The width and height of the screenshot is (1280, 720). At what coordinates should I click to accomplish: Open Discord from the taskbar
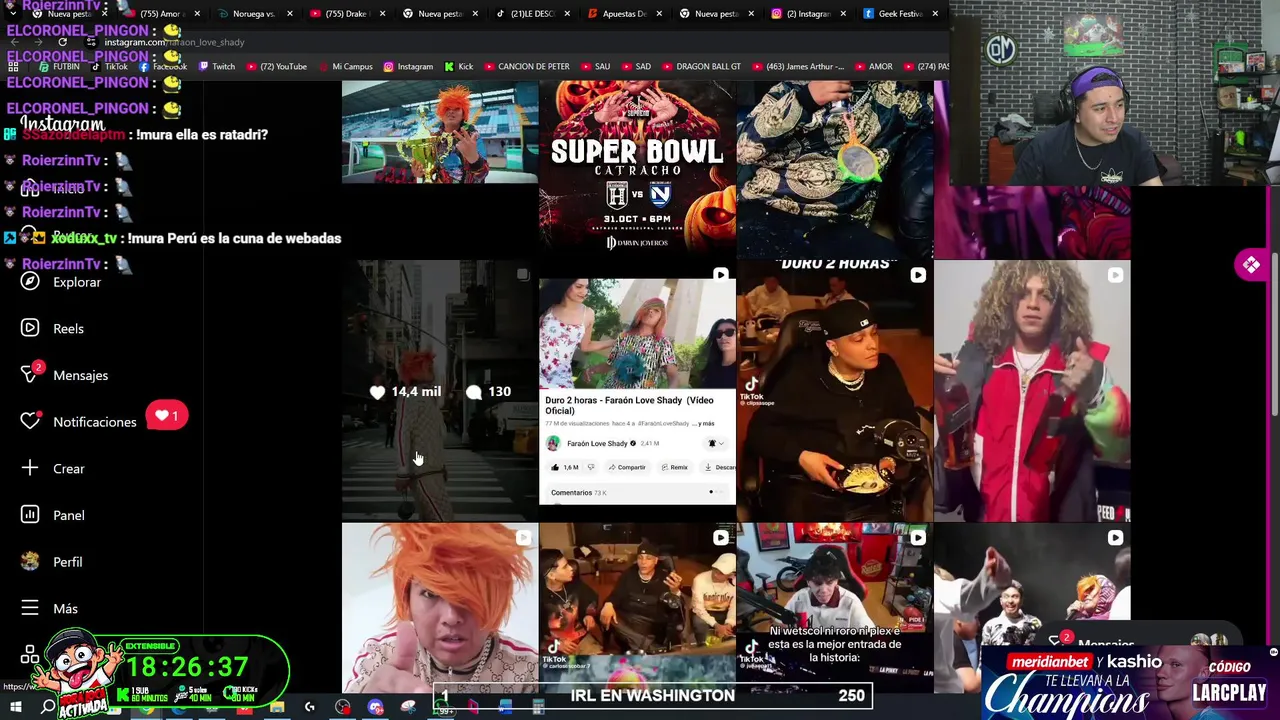(x=375, y=707)
